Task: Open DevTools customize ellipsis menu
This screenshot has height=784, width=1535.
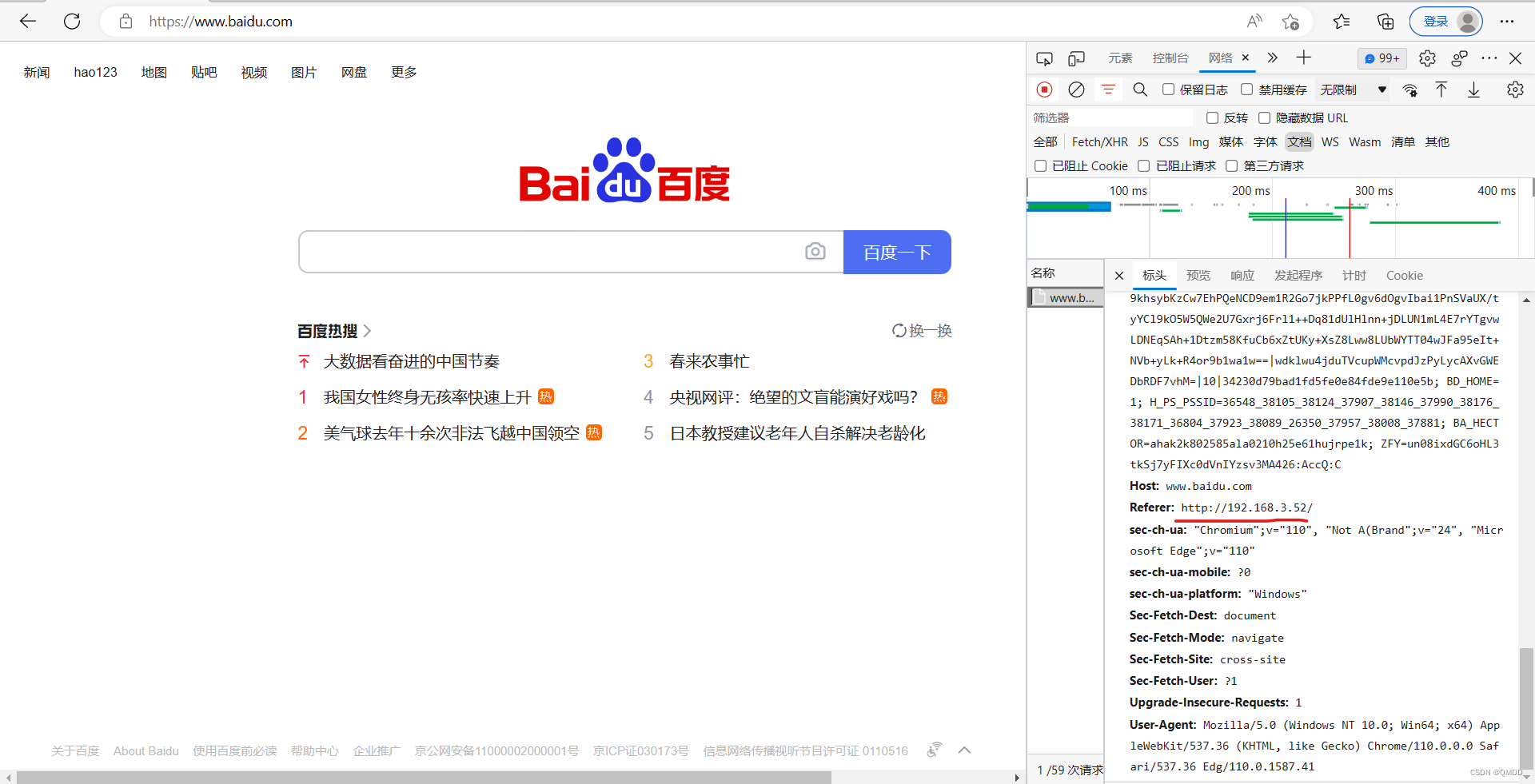Action: click(x=1489, y=58)
